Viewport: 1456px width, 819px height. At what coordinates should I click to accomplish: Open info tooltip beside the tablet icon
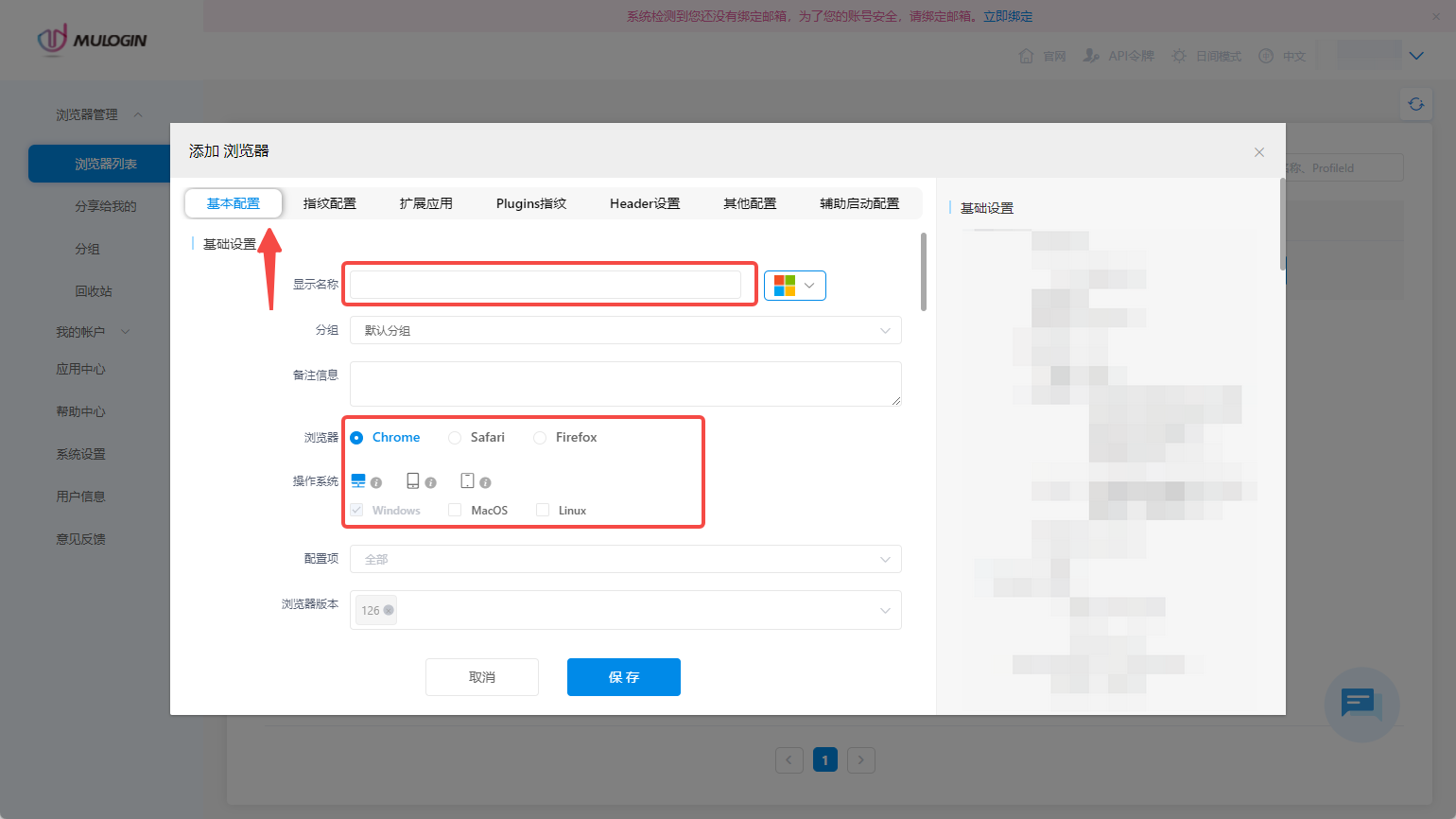(431, 482)
